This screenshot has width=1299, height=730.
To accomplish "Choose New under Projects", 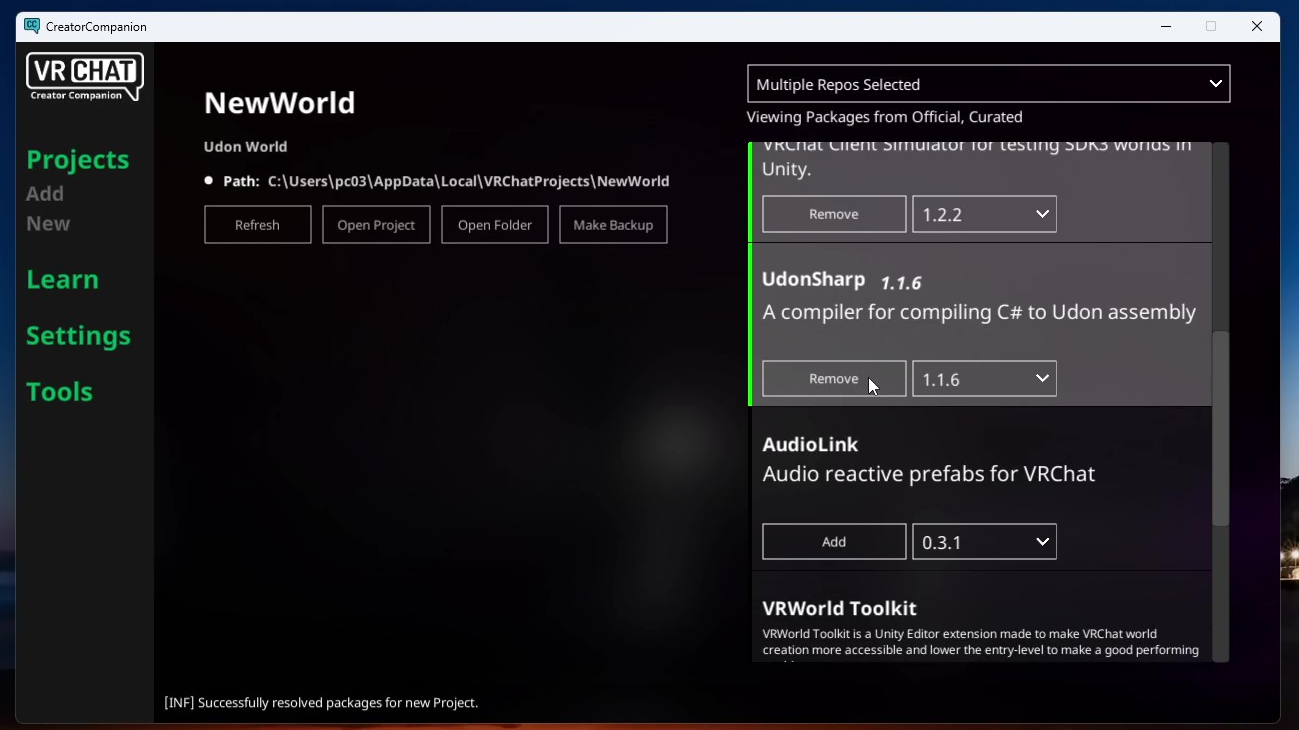I will click(48, 224).
